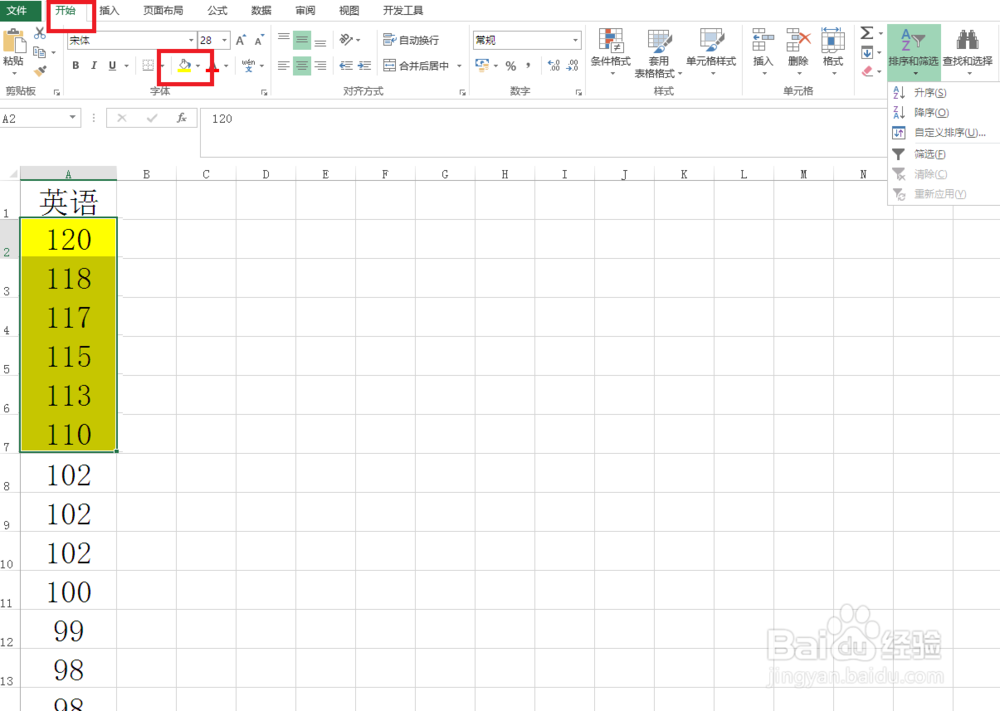Toggle align text right
Viewport: 1000px width, 711px height.
pyautogui.click(x=321, y=65)
